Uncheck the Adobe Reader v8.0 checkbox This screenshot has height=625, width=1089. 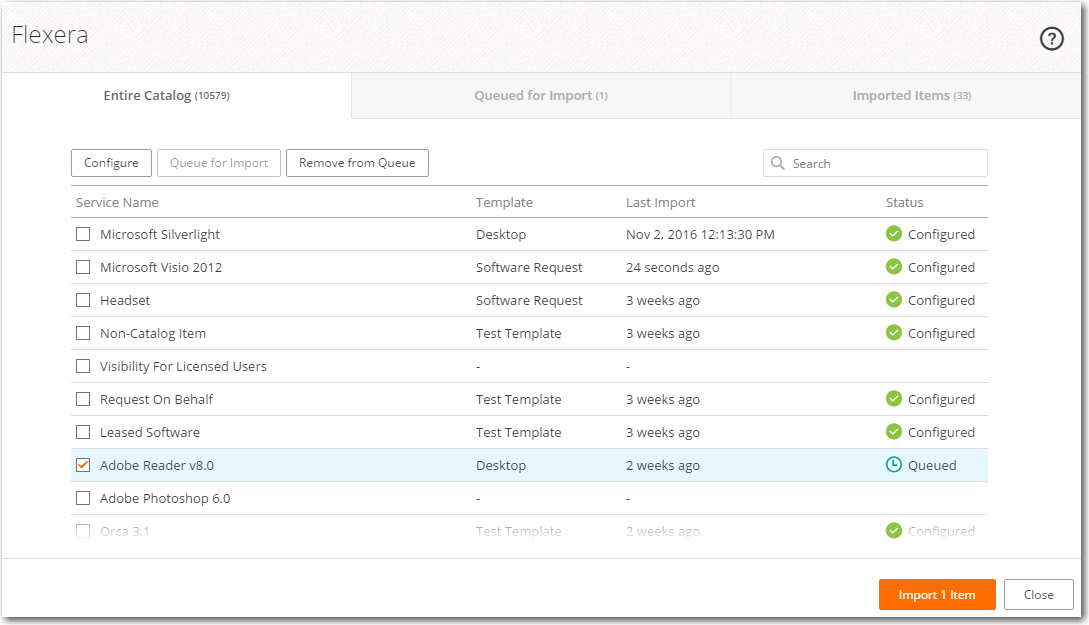(x=83, y=465)
